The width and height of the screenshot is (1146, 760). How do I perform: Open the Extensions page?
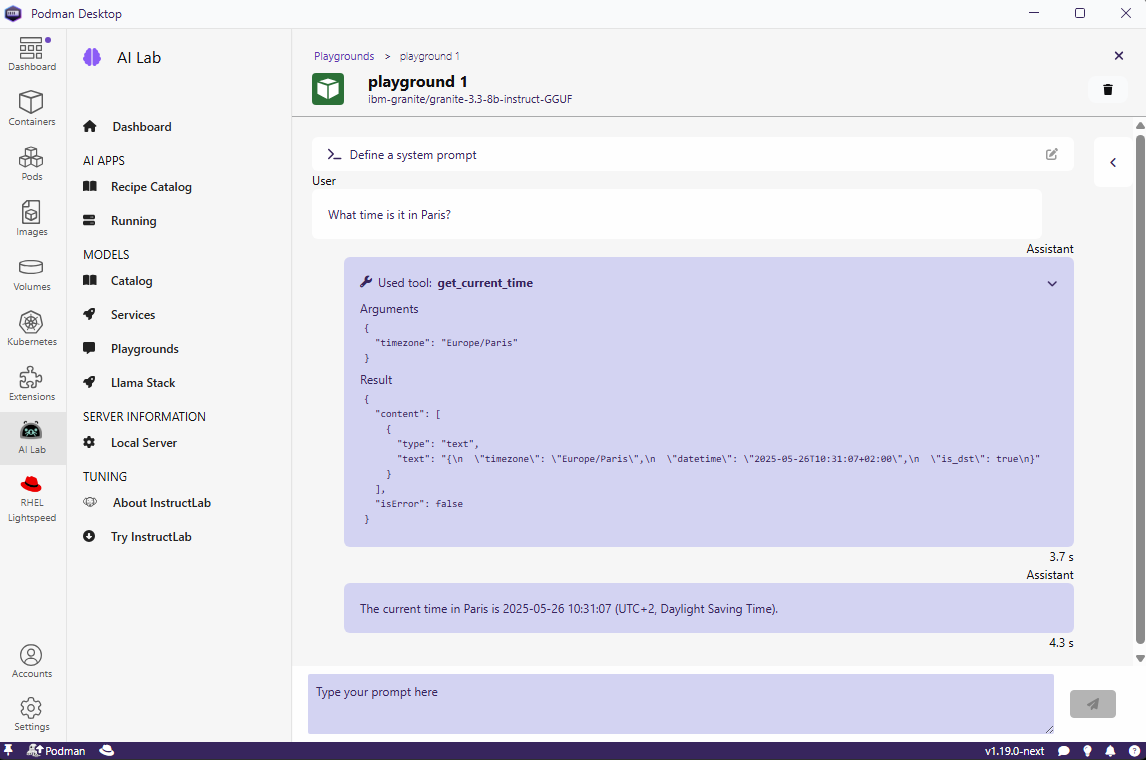(32, 383)
